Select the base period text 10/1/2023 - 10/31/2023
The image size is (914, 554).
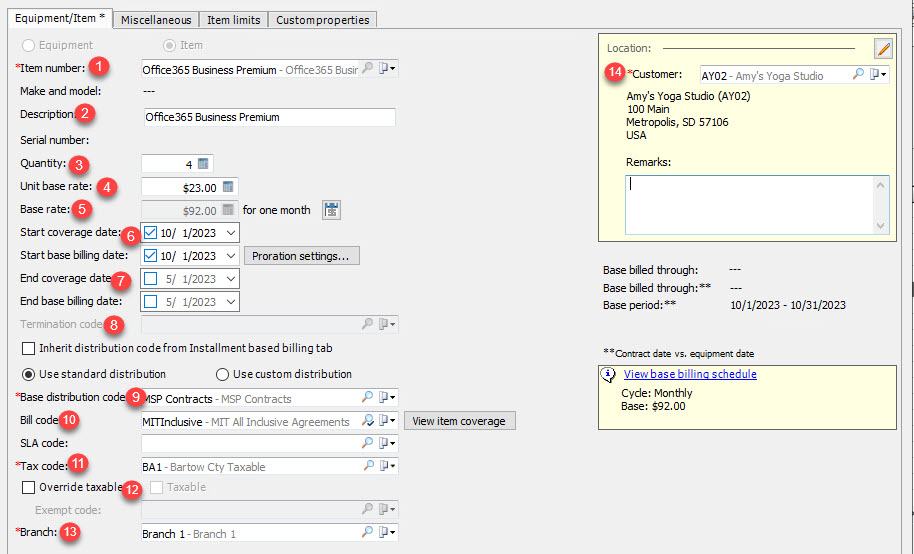tap(788, 305)
